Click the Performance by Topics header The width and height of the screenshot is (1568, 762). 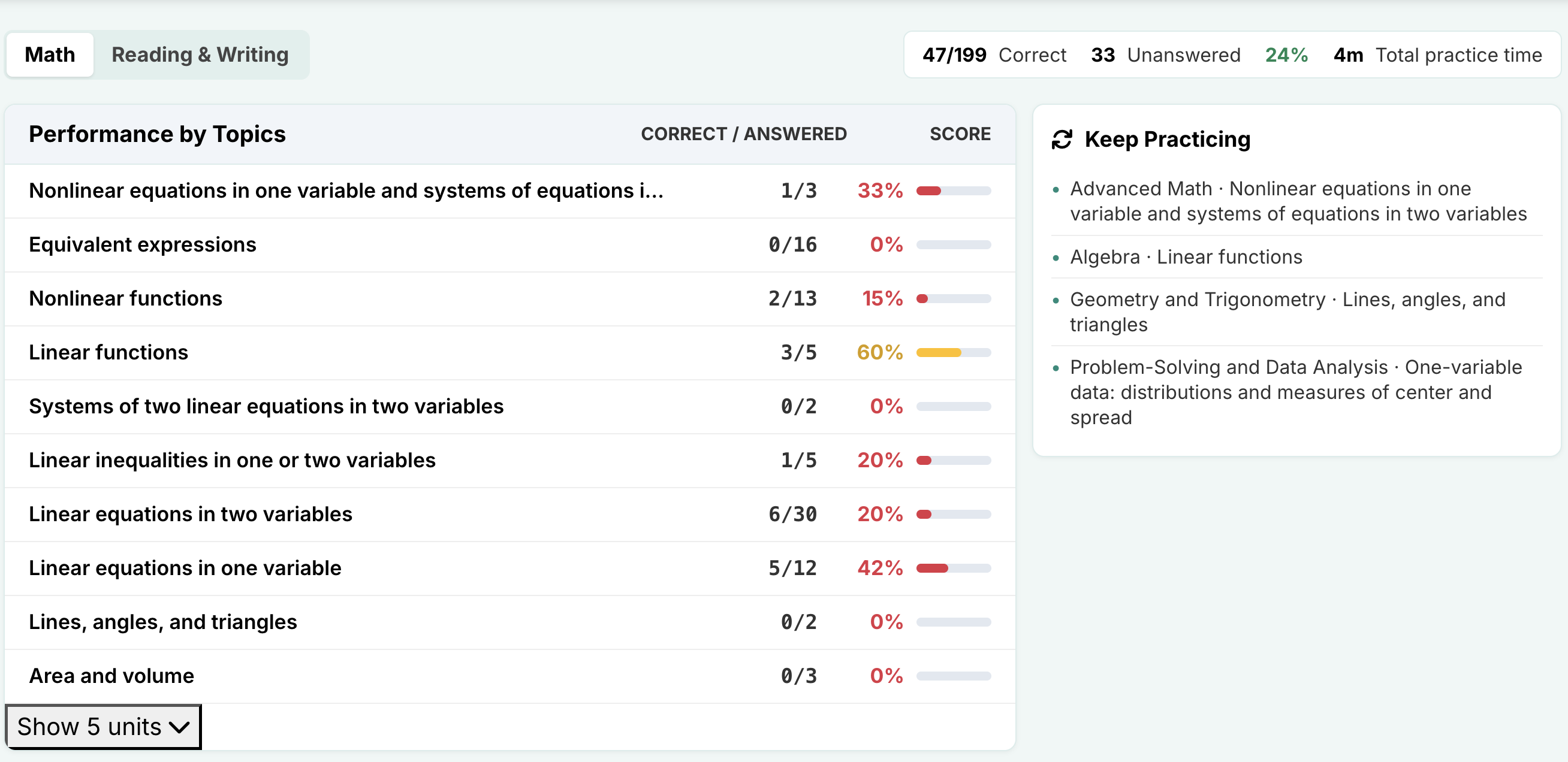point(158,134)
